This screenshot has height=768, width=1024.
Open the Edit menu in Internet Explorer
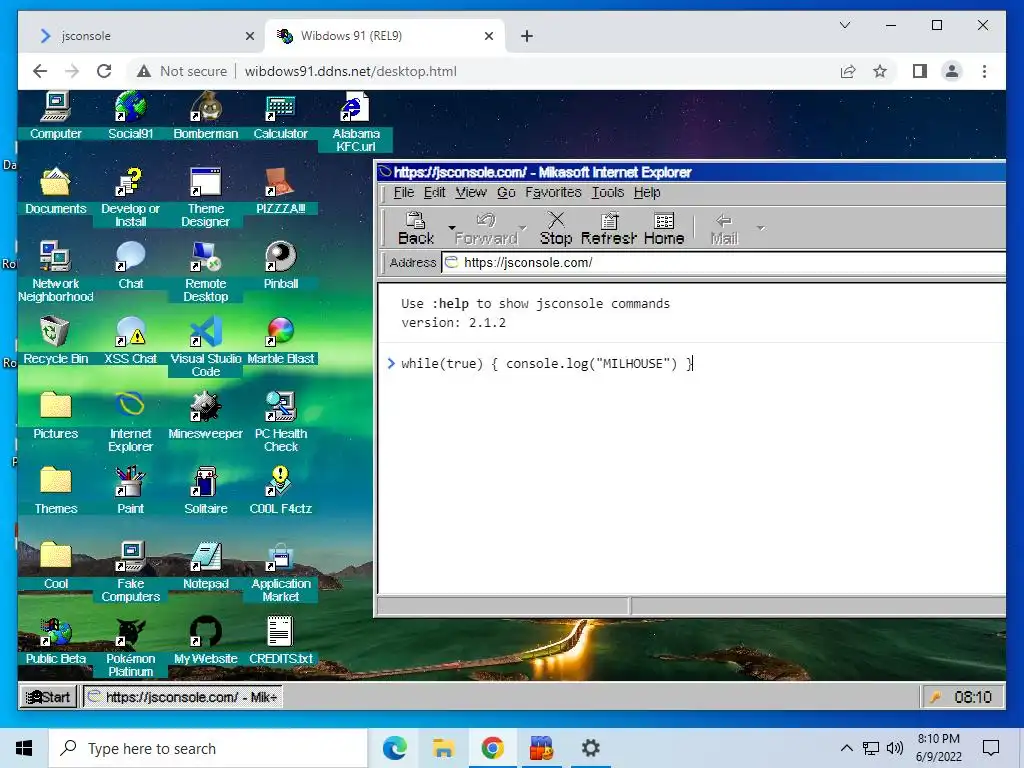point(434,193)
